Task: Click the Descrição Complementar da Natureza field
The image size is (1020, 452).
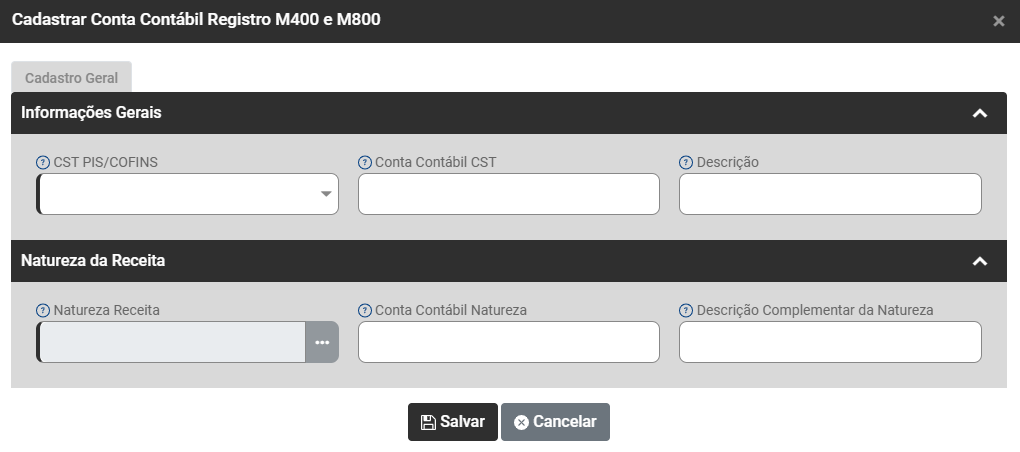Action: pyautogui.click(x=830, y=342)
